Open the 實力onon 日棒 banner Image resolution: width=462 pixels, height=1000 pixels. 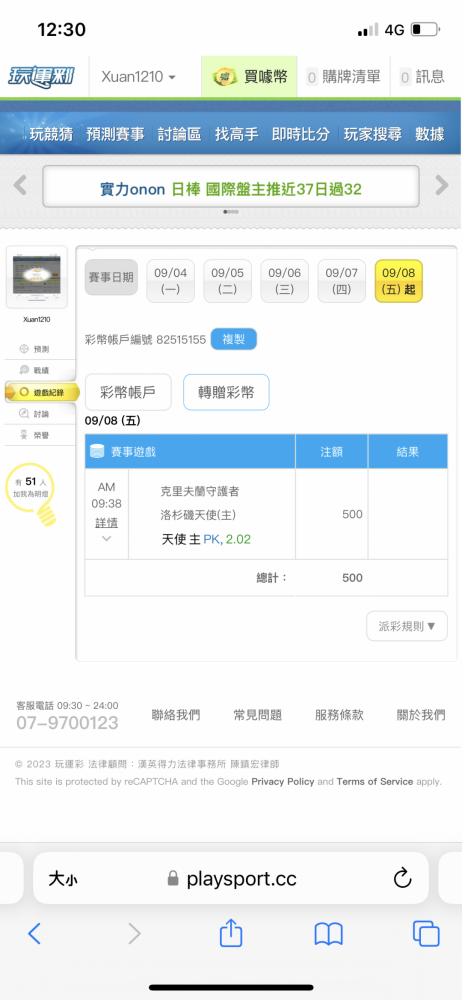(x=231, y=189)
